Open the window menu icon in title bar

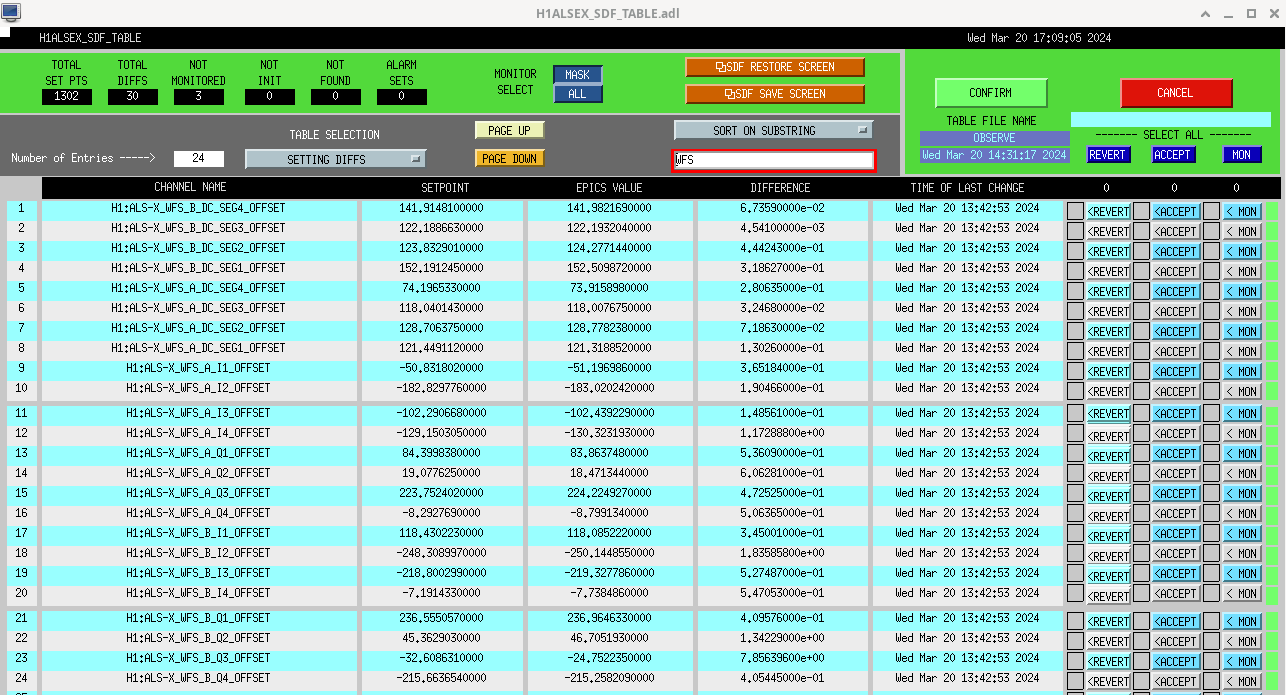tap(11, 12)
